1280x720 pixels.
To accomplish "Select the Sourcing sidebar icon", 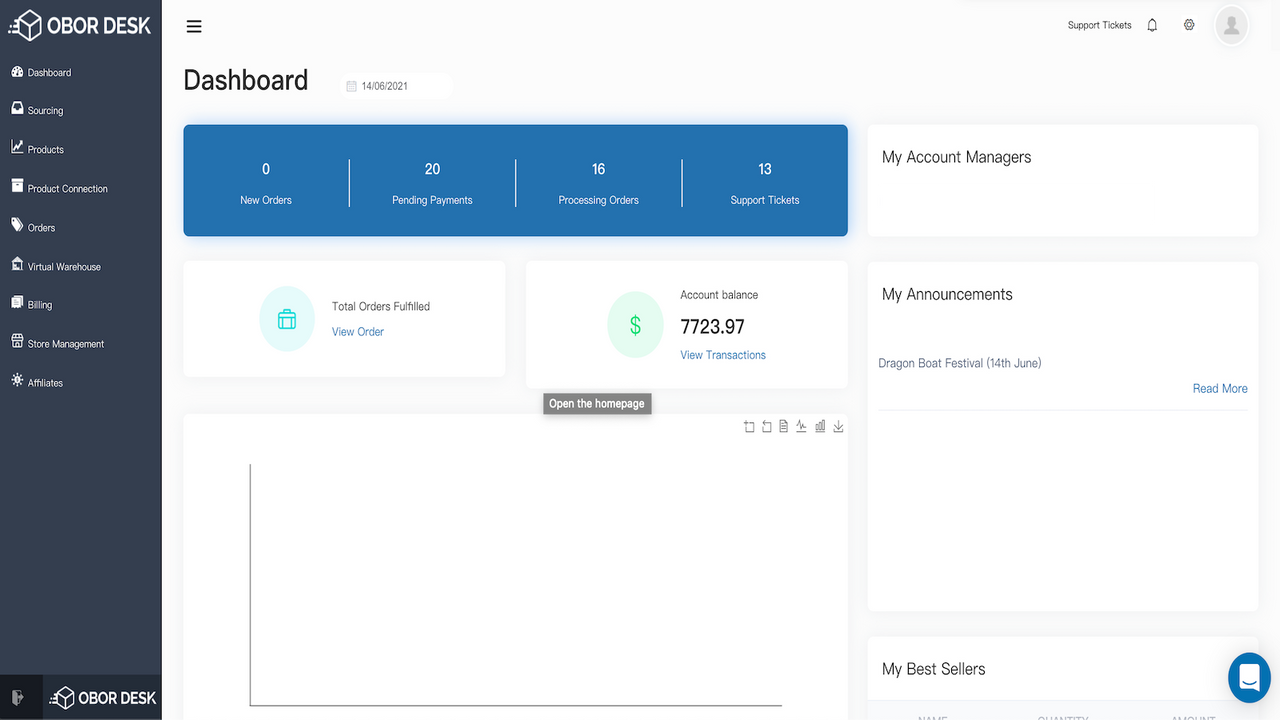I will click(17, 110).
